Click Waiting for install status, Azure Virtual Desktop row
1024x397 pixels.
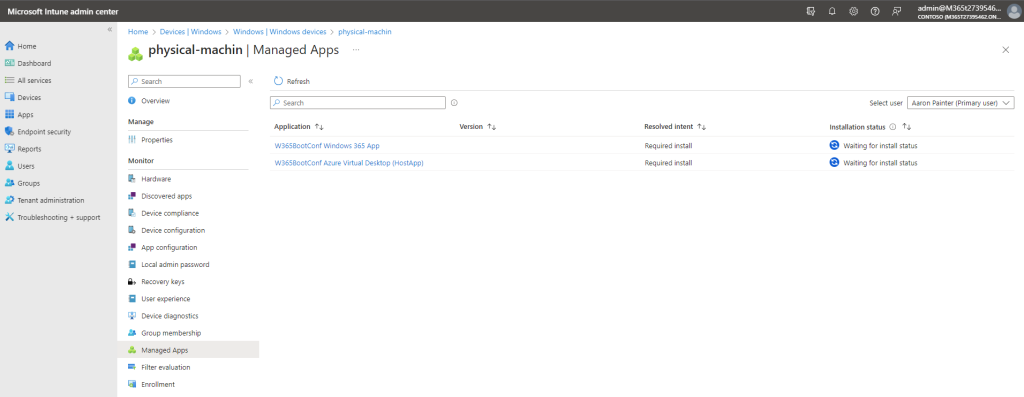tap(880, 163)
